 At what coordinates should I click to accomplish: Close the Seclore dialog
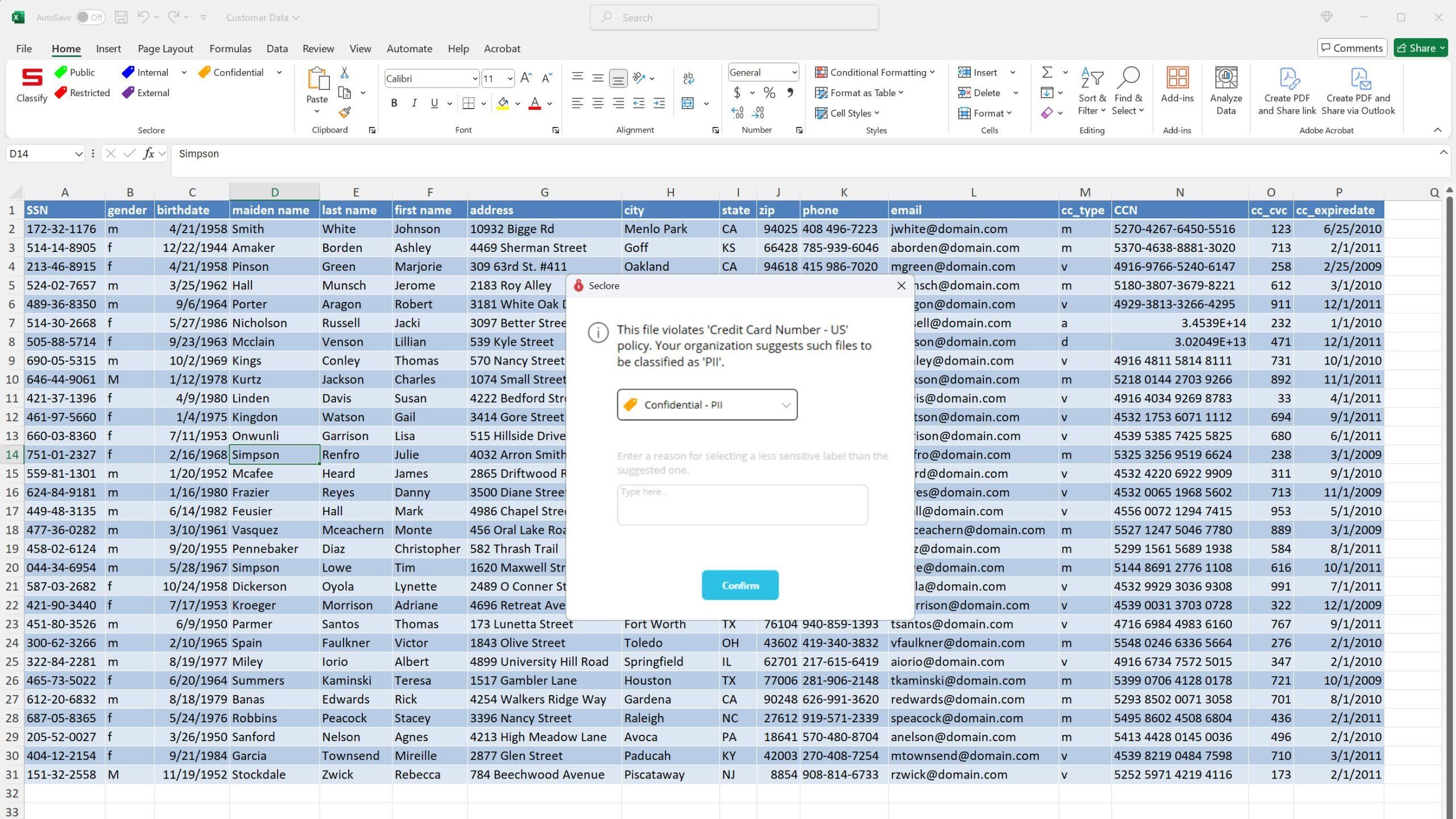coord(901,286)
